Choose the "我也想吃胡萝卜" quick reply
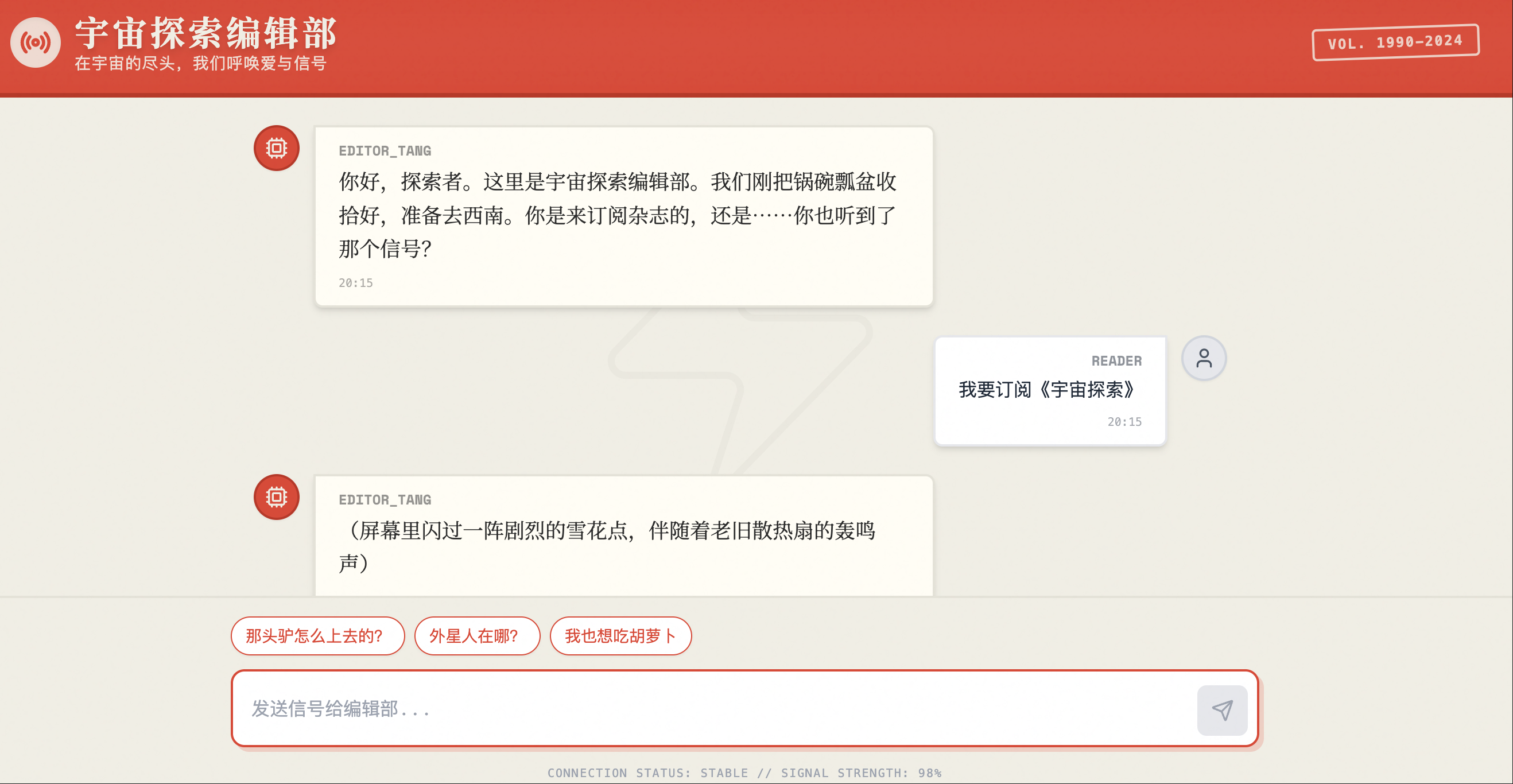Screen dimensions: 1513x784 coord(620,635)
